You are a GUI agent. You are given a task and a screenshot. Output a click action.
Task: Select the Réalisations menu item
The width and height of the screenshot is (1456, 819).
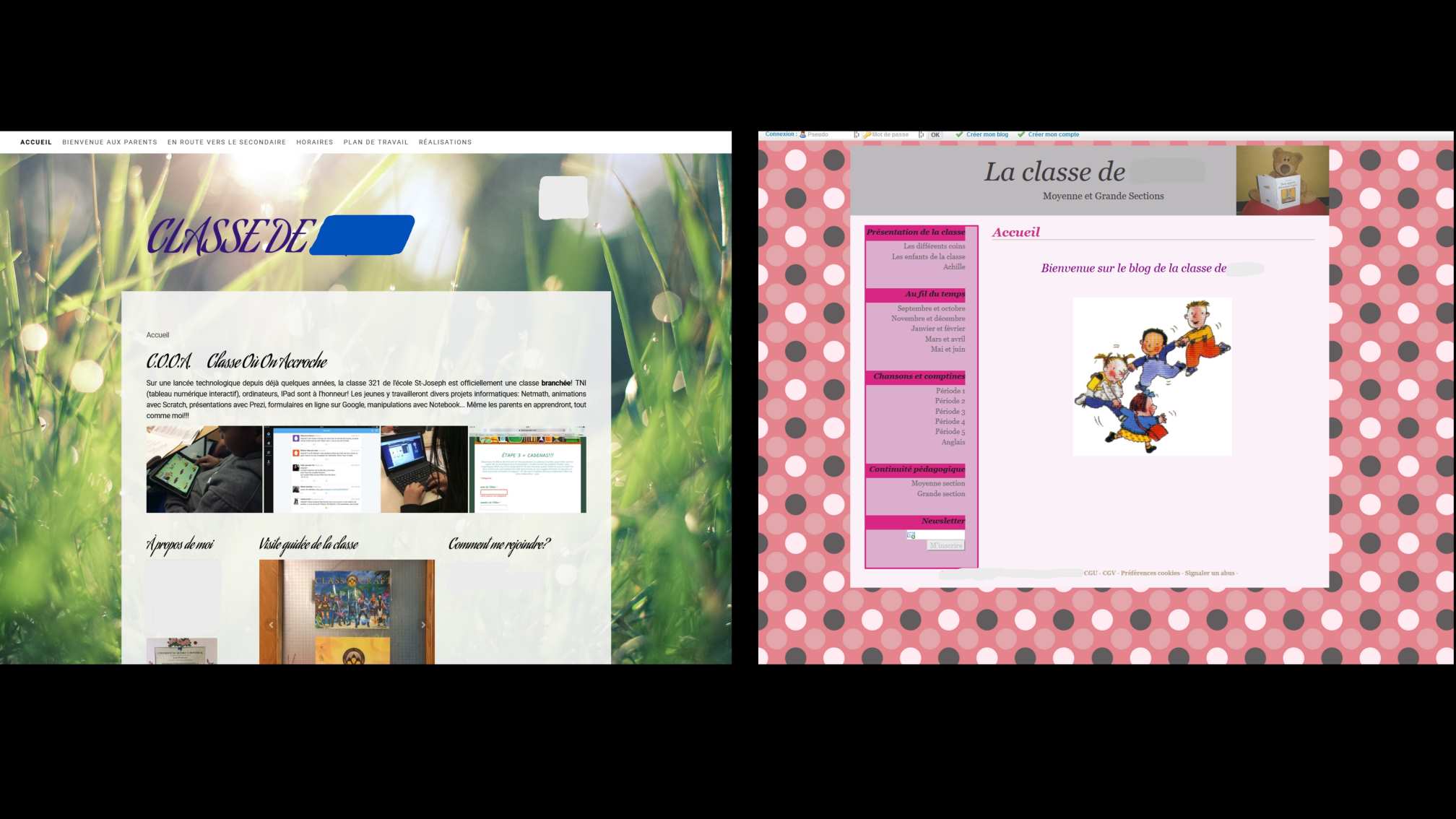click(x=445, y=142)
